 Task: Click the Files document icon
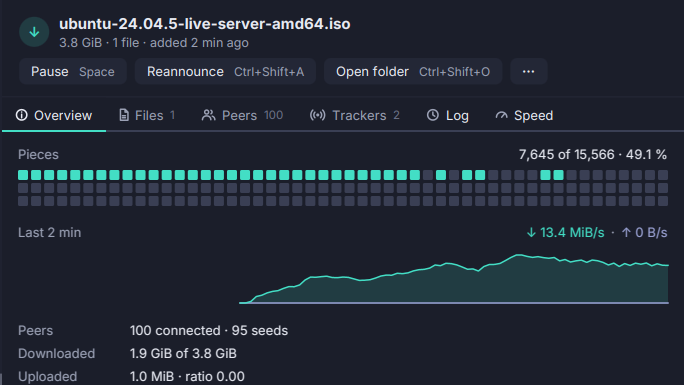(x=124, y=115)
